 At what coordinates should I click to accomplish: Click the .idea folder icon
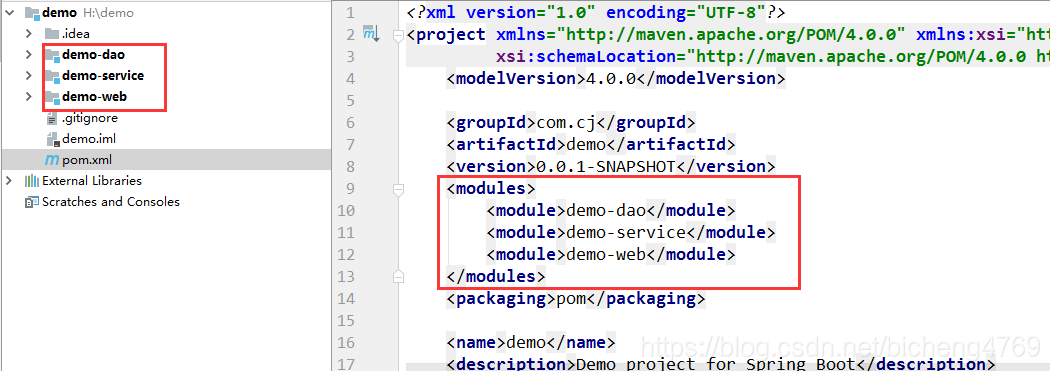point(52,33)
